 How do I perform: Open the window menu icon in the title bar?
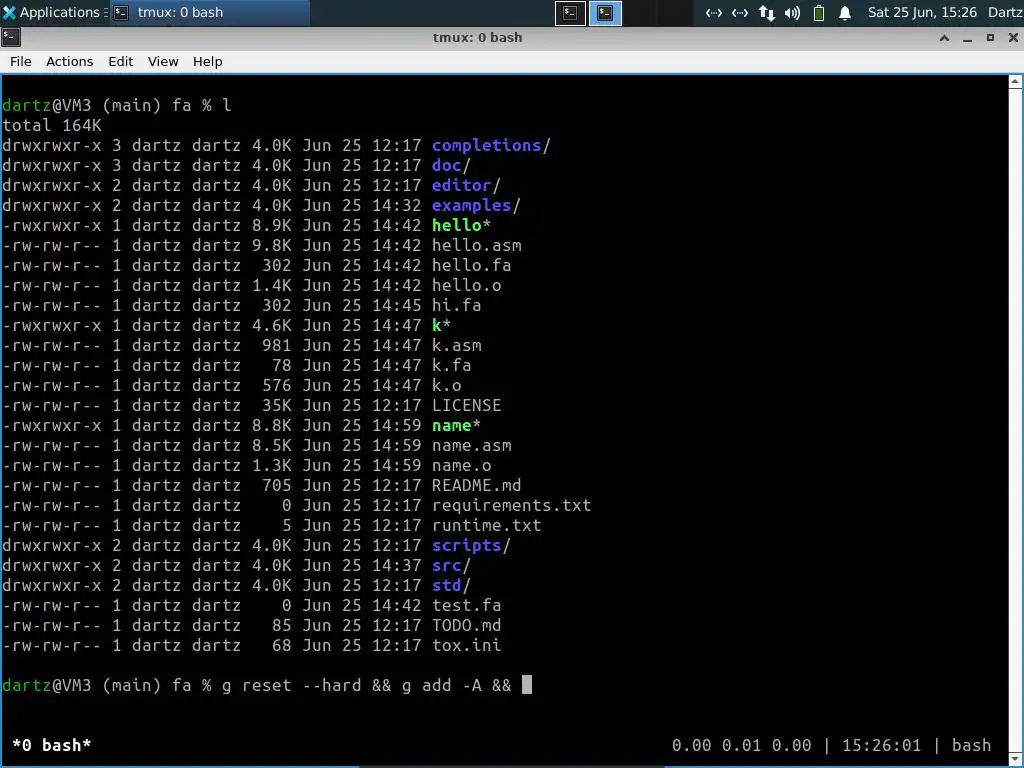tap(10, 38)
